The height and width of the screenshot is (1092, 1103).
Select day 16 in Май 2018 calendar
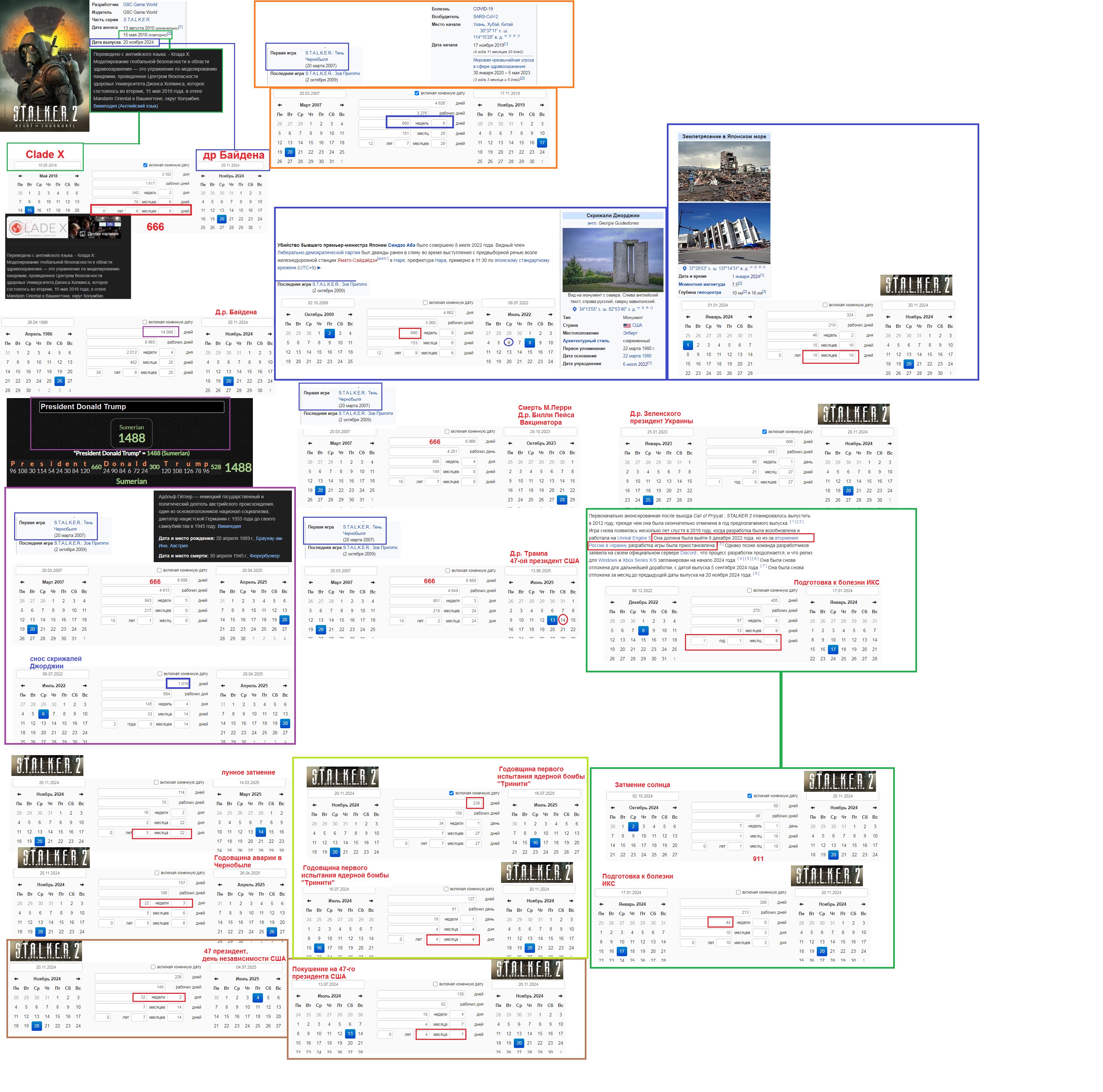pos(39,210)
